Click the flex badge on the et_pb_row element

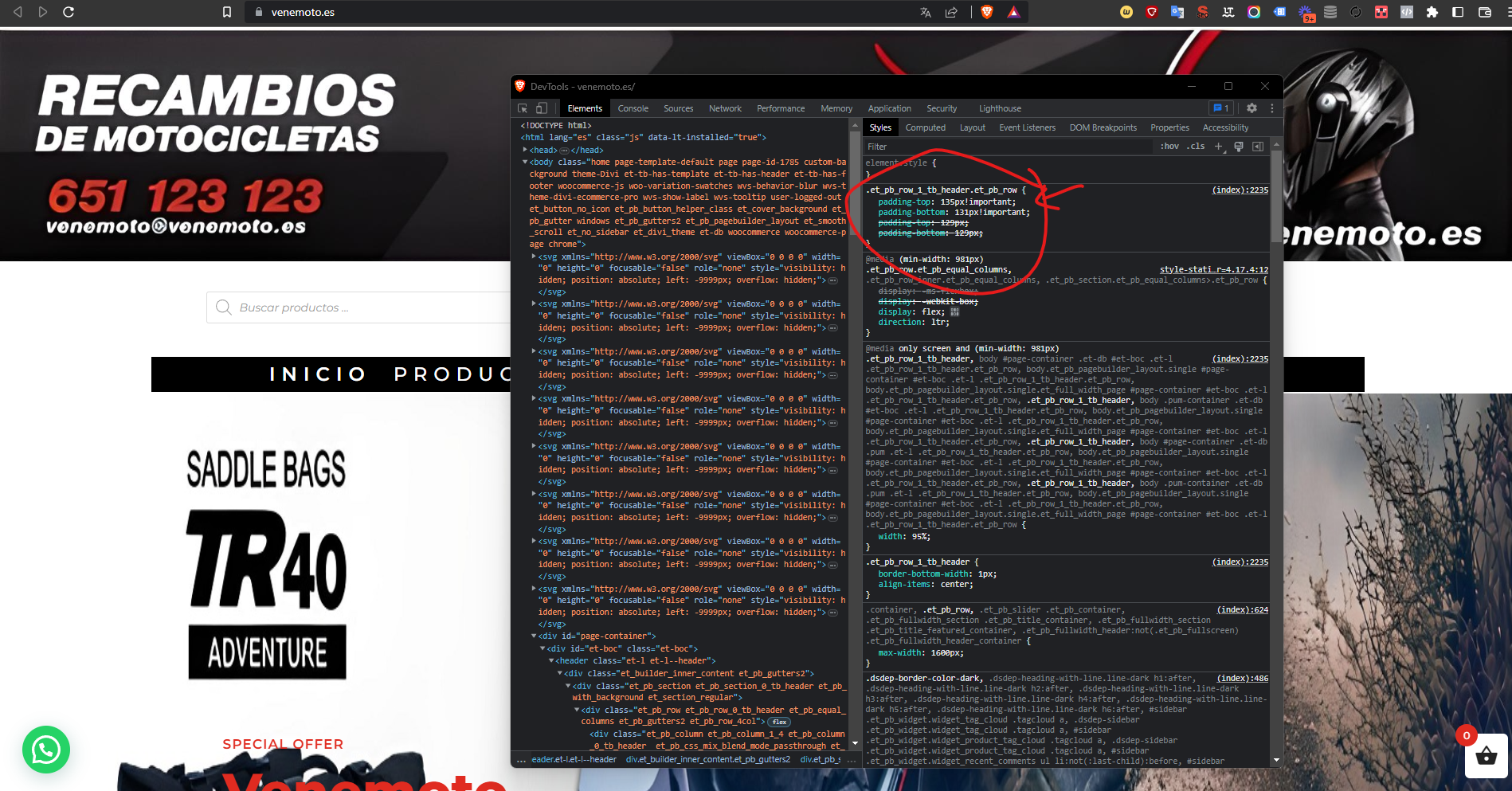pos(779,722)
